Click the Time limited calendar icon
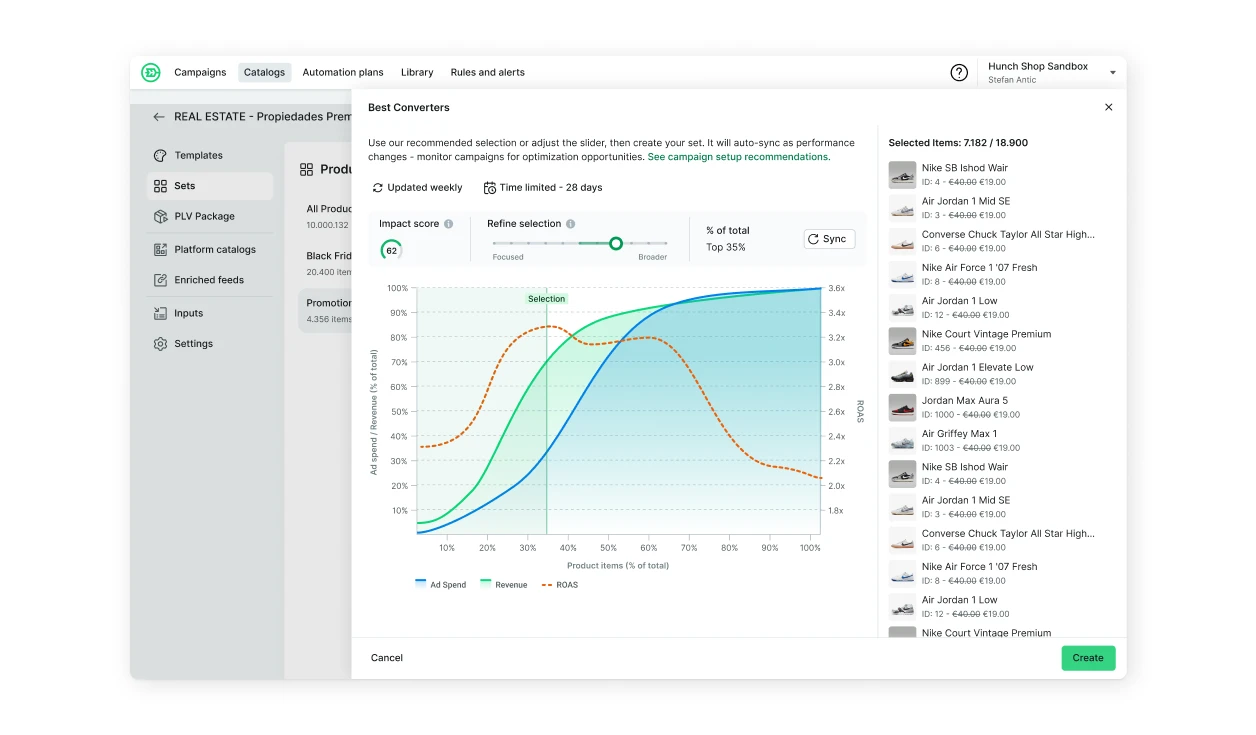 pos(490,188)
